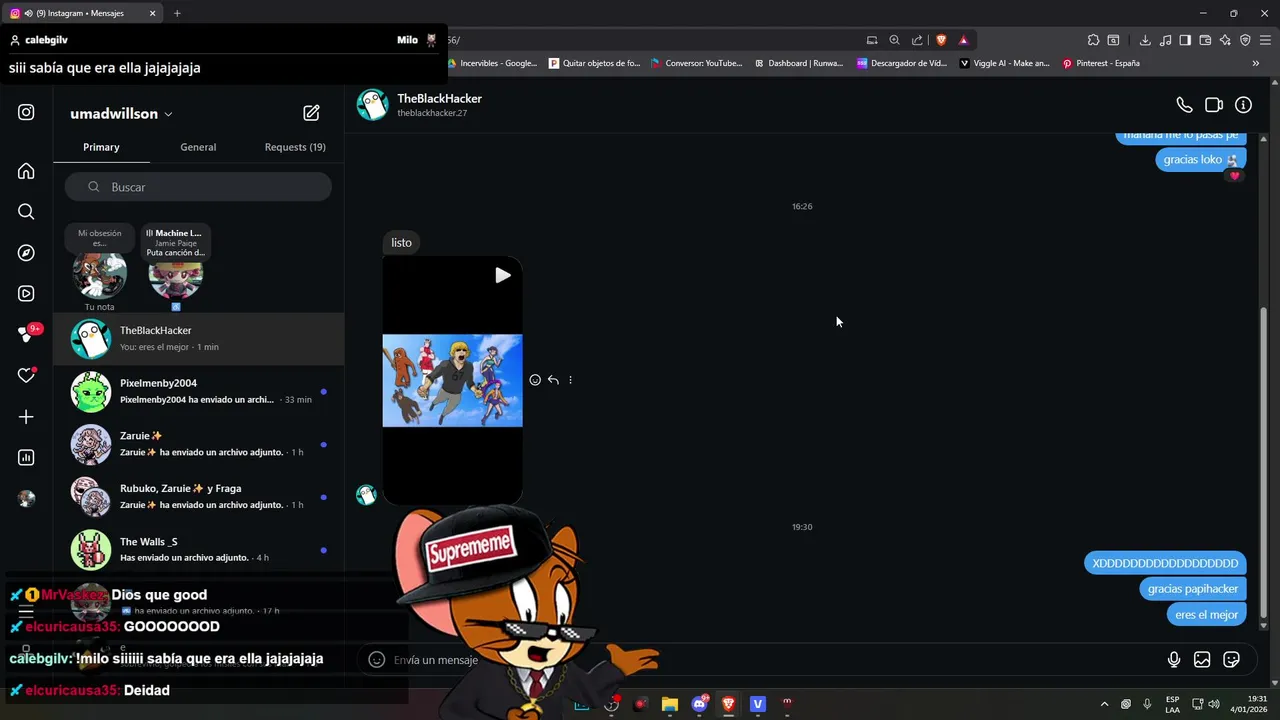1280x720 pixels.
Task: Open the shared video thumbnail
Action: tap(452, 380)
